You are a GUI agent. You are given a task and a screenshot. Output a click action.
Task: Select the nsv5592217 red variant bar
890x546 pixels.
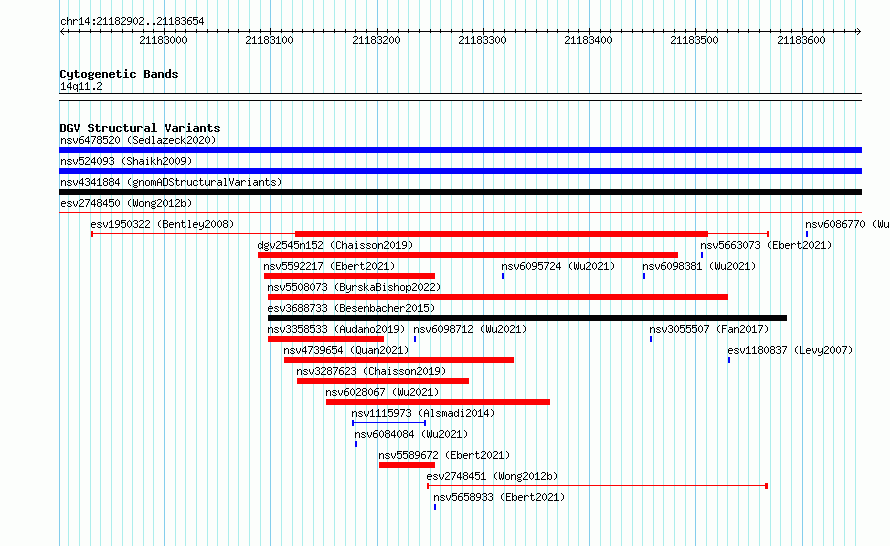349,276
